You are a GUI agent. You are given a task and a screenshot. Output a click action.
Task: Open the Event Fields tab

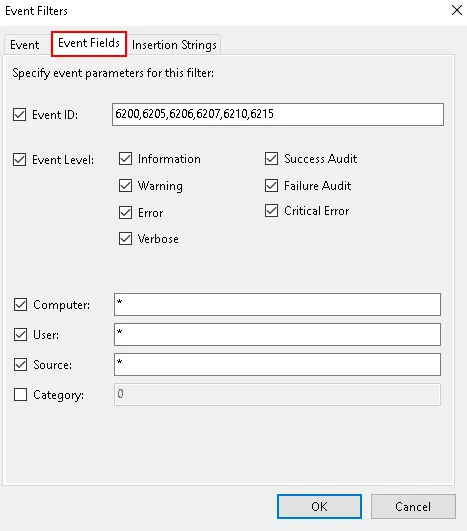(x=89, y=43)
